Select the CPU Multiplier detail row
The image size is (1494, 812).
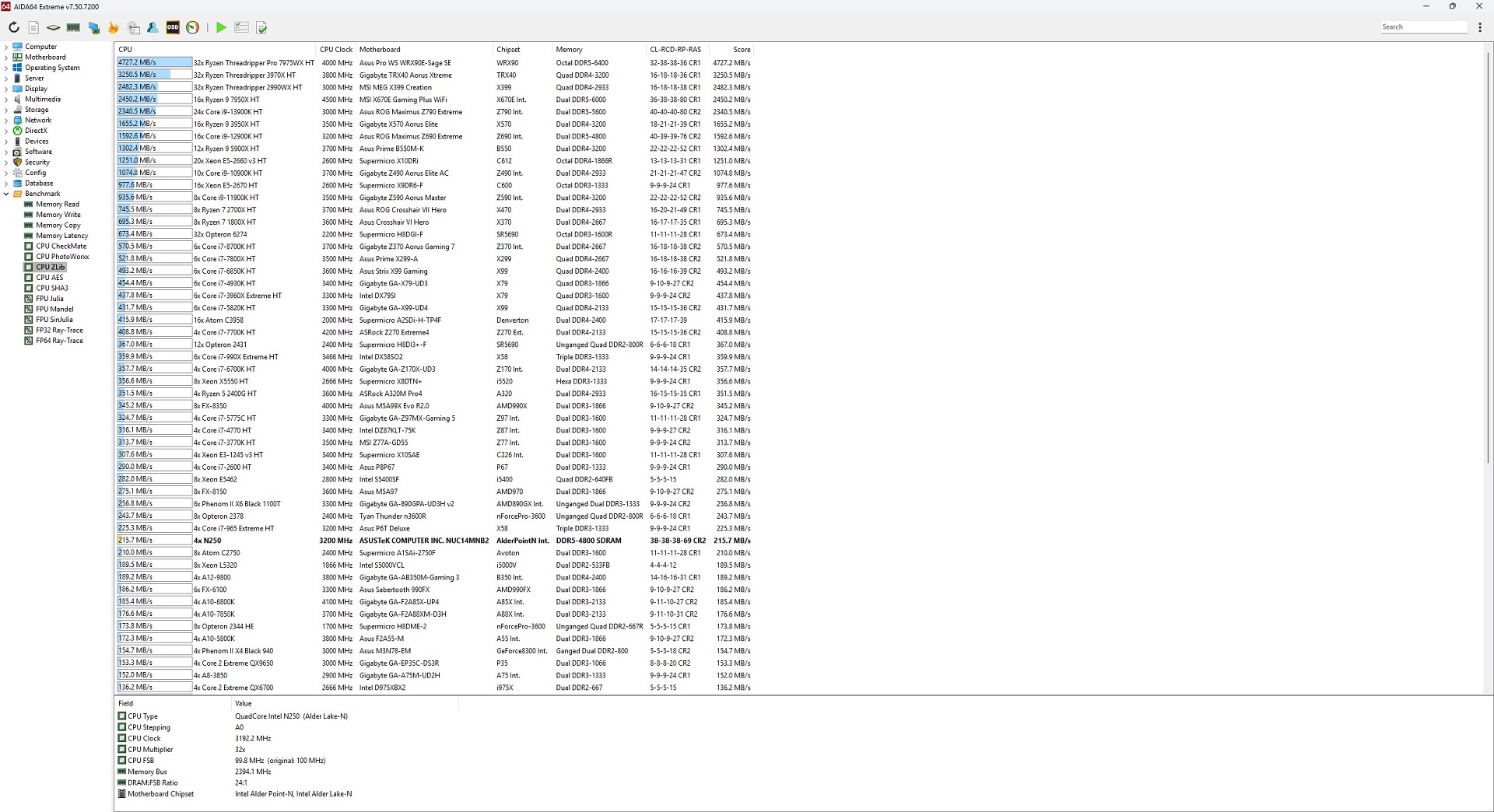pos(286,750)
